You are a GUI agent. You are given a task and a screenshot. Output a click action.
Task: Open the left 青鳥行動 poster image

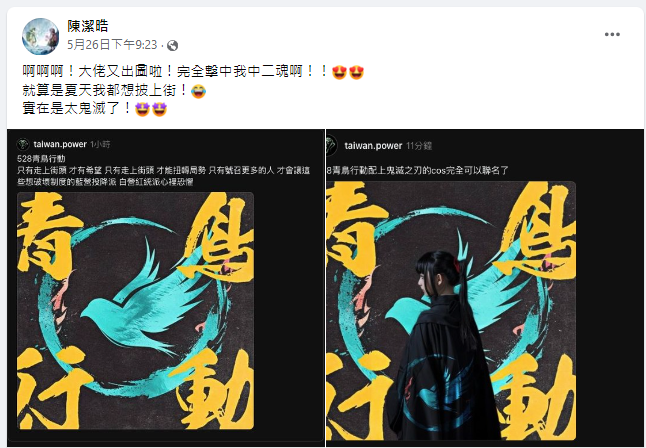pos(136,311)
